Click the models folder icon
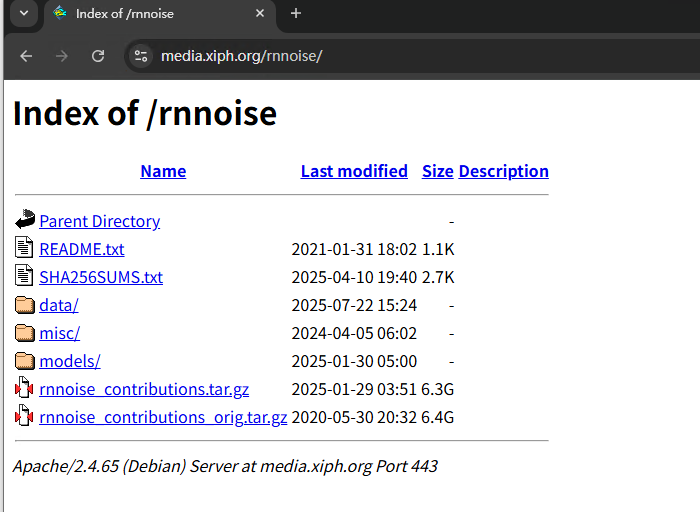The image size is (700, 512). [x=25, y=361]
